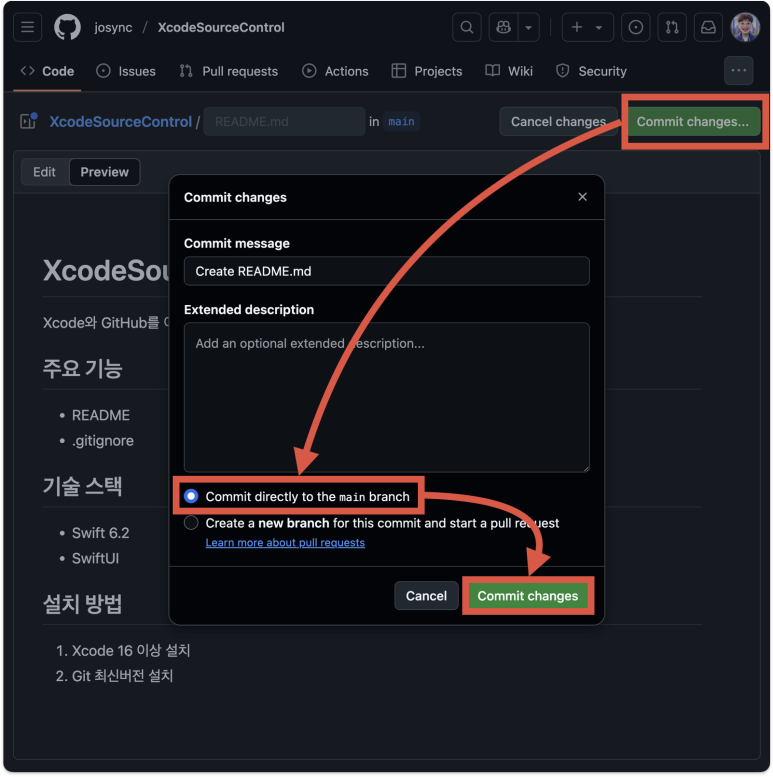Viewport: 773px width, 777px height.
Task: Select Commit directly to main branch
Action: coord(191,496)
